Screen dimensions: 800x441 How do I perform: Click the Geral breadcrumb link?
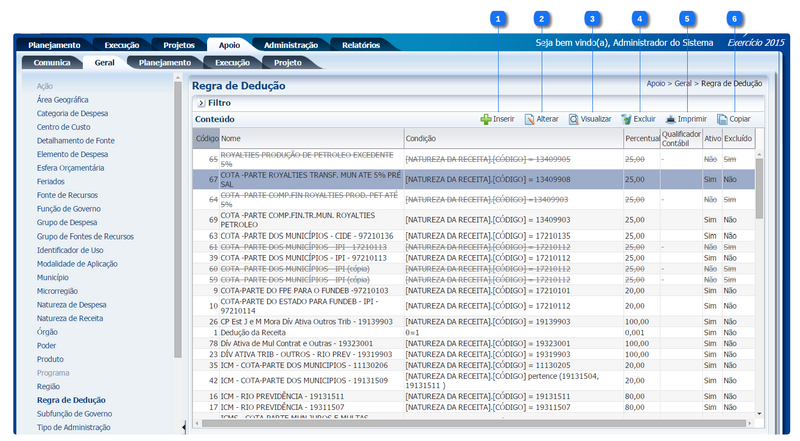[x=684, y=84]
